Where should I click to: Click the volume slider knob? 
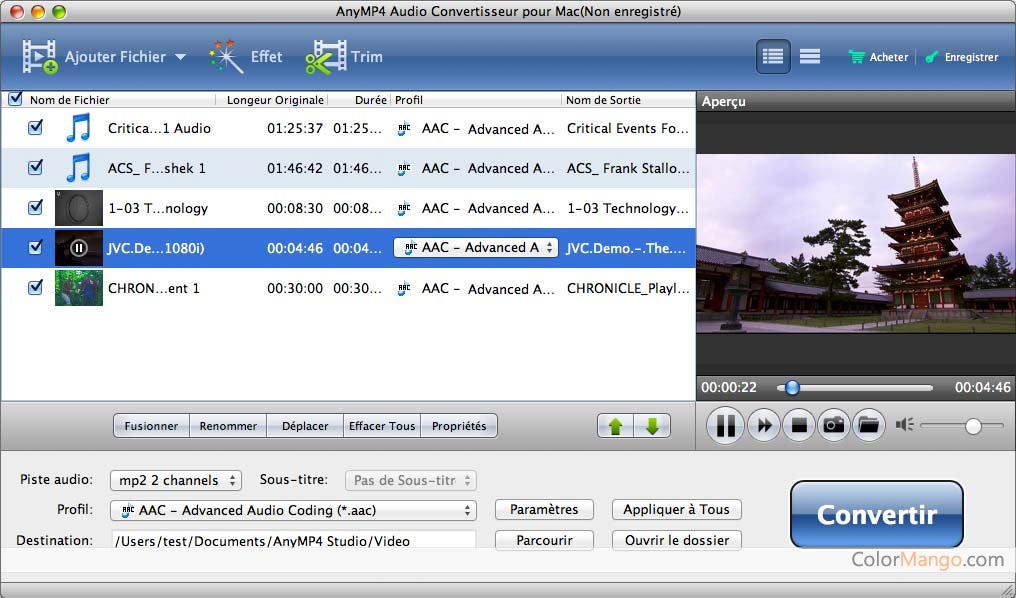(x=973, y=426)
